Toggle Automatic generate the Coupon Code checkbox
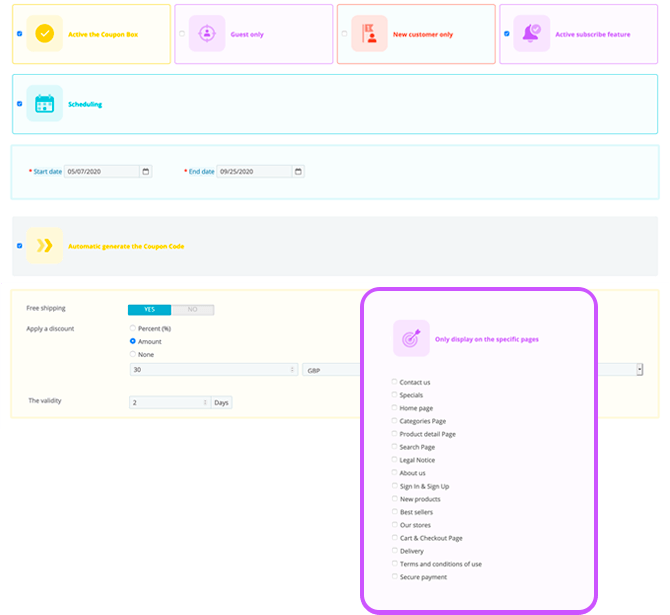Screen dimensions: 670x615 pyautogui.click(x=20, y=245)
